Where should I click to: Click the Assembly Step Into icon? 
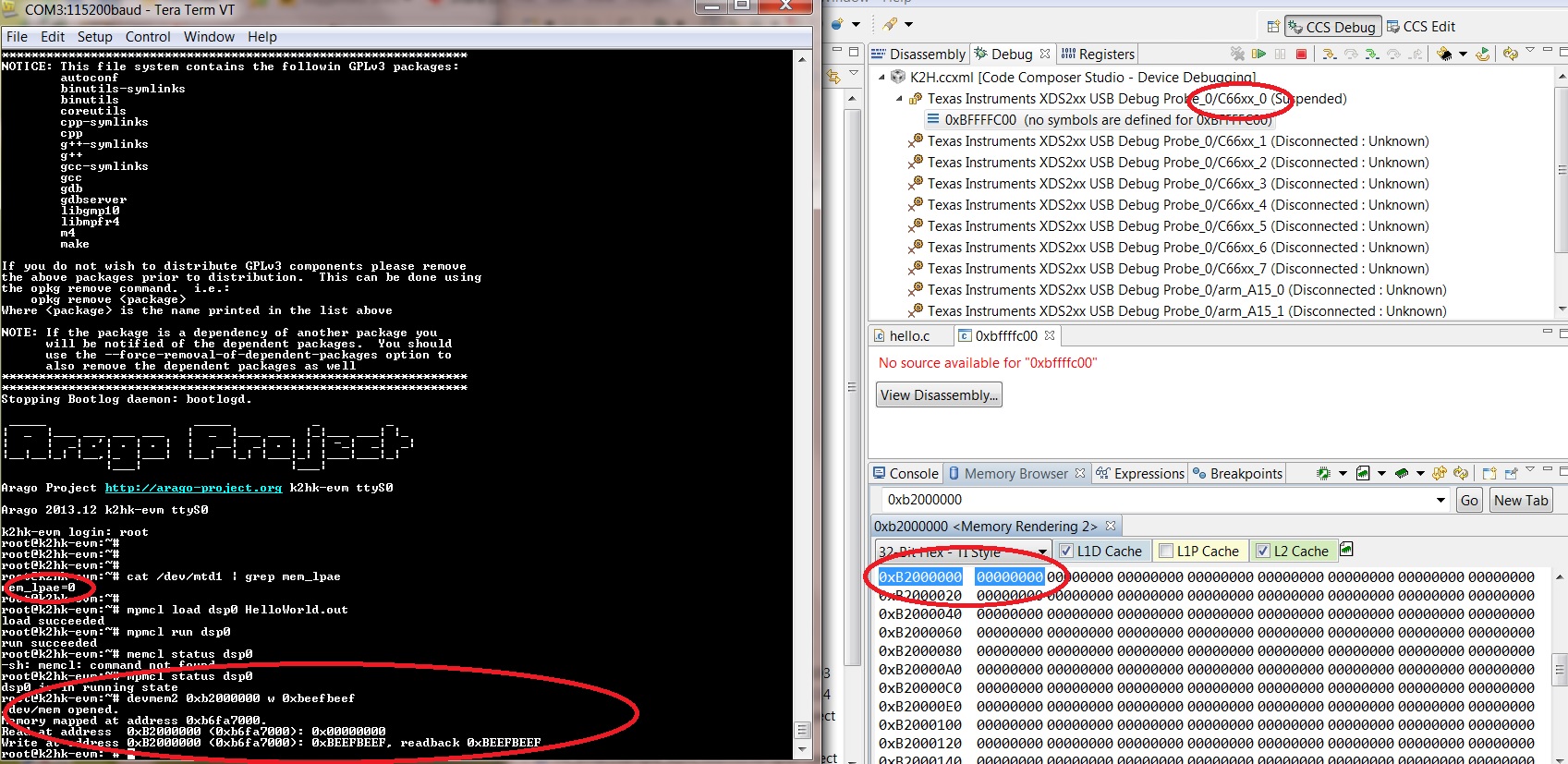pyautogui.click(x=1372, y=54)
